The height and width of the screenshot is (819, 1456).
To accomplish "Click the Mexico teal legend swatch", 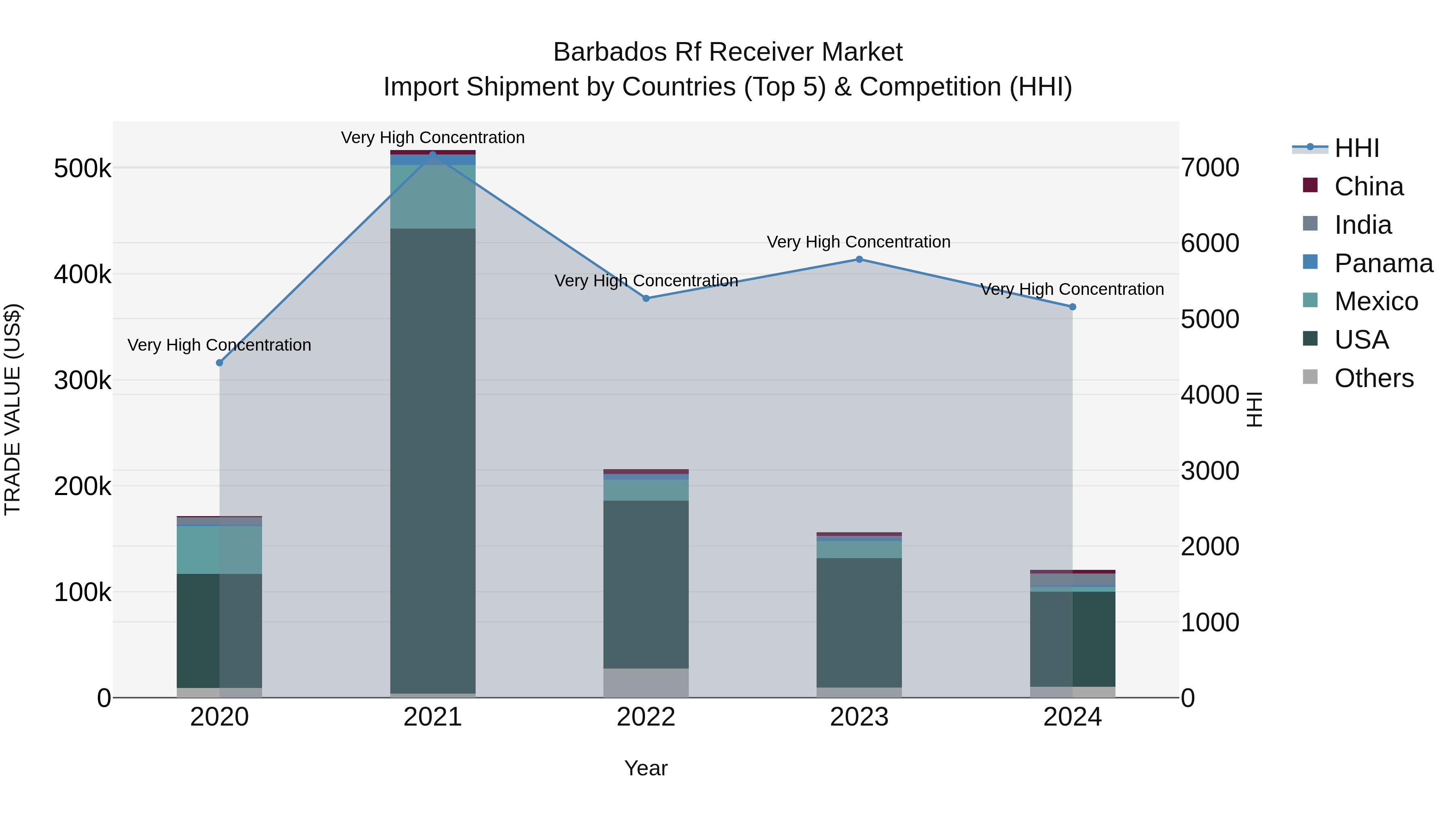I will tap(1310, 300).
